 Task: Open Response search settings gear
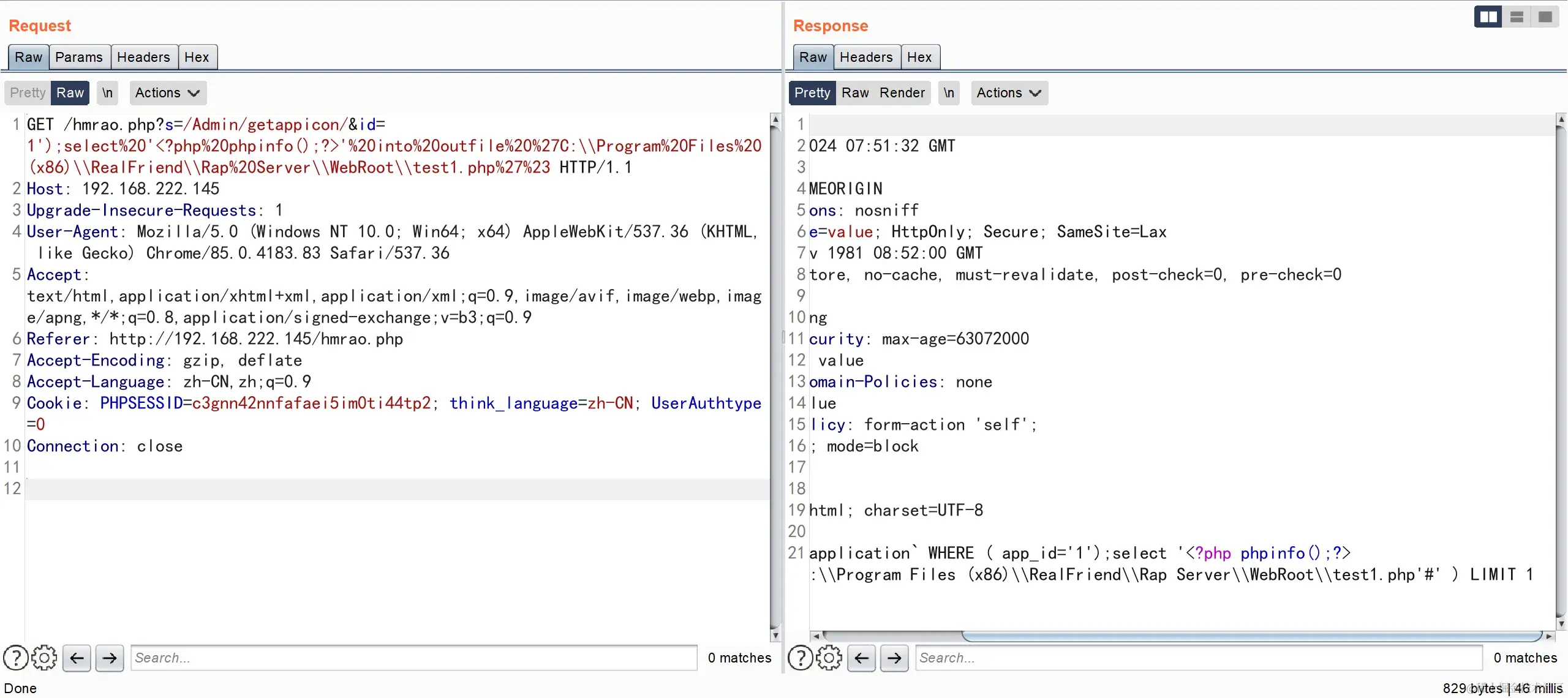tap(829, 658)
